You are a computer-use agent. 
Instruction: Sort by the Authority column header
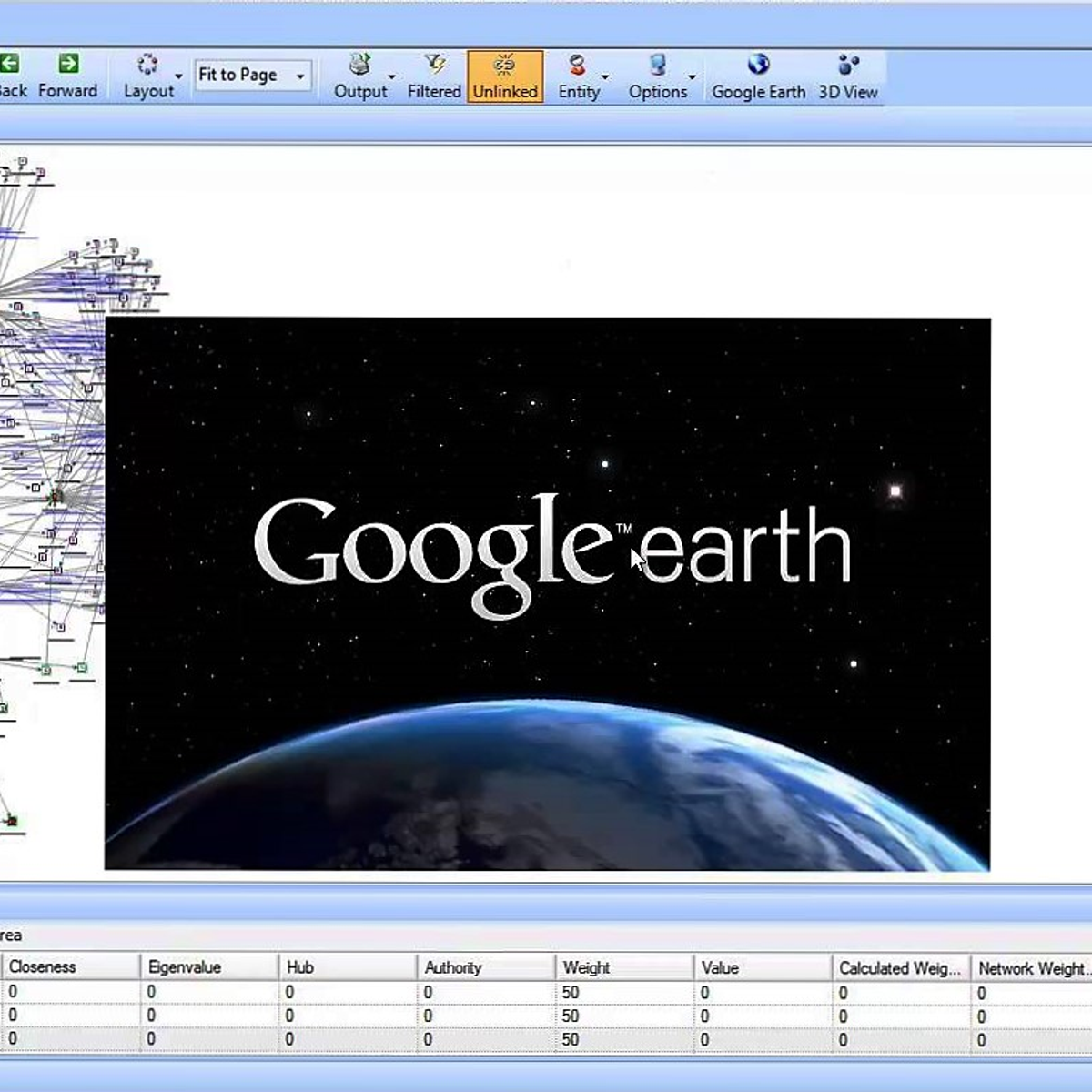[486, 966]
